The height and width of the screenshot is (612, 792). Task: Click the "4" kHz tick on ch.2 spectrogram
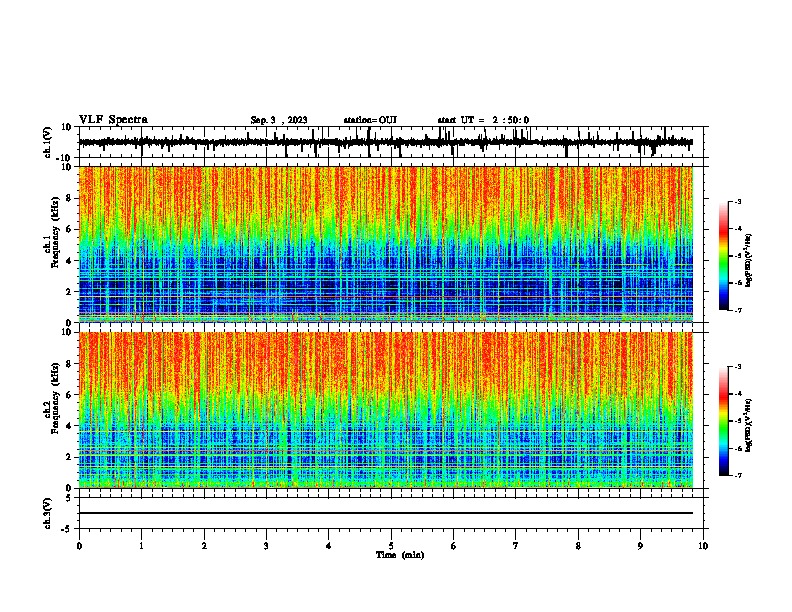click(x=69, y=426)
